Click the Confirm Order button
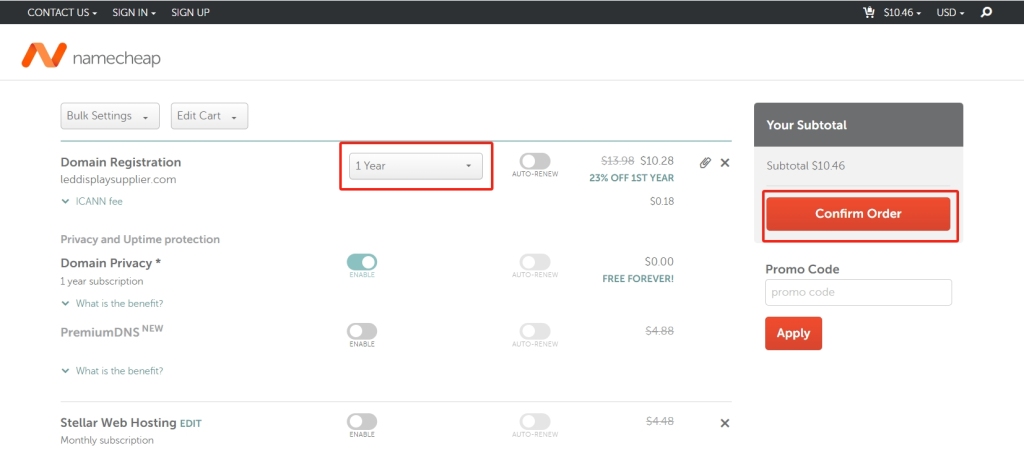1024x451 pixels. pyautogui.click(x=858, y=214)
